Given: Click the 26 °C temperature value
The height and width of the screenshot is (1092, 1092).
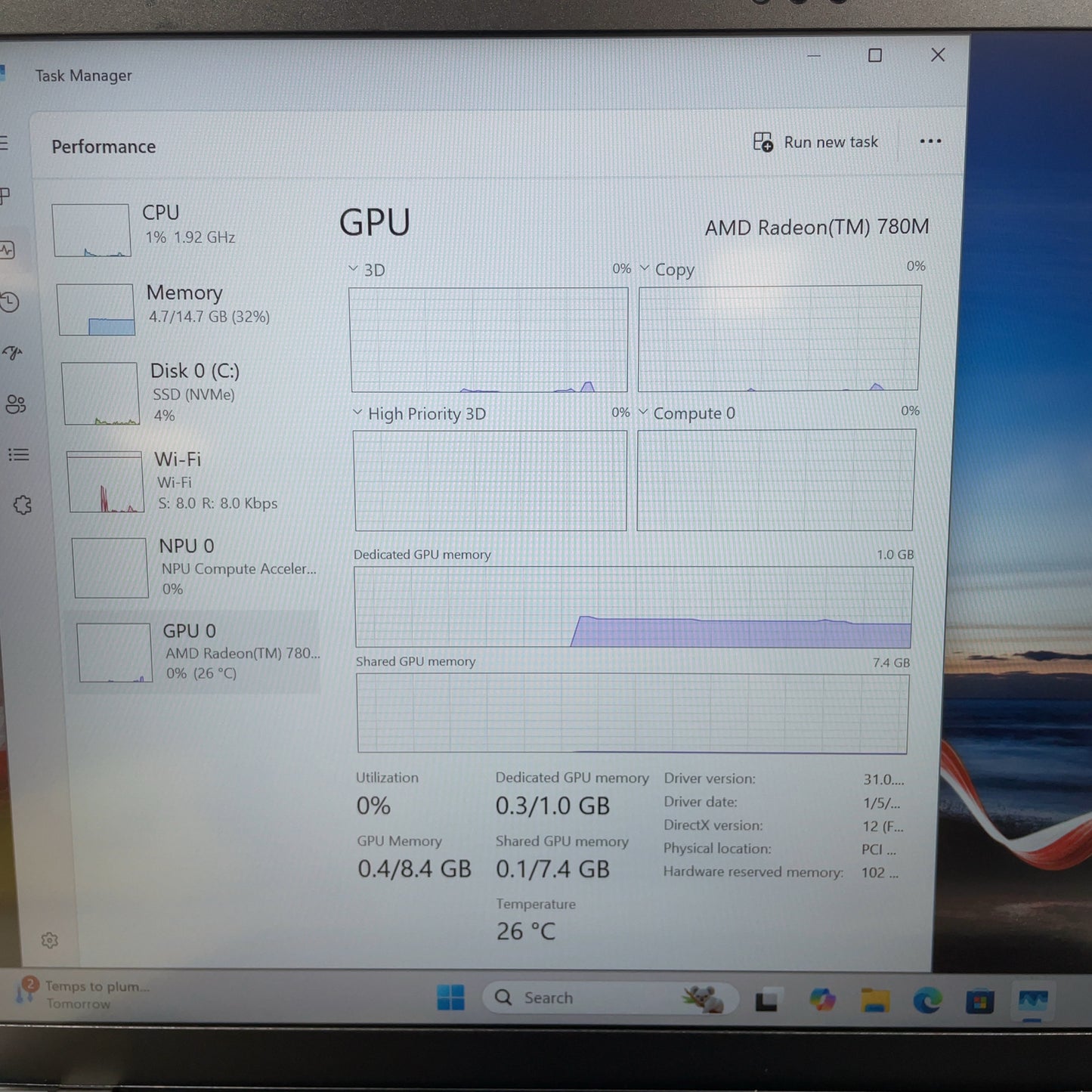Looking at the screenshot, I should pos(526,931).
